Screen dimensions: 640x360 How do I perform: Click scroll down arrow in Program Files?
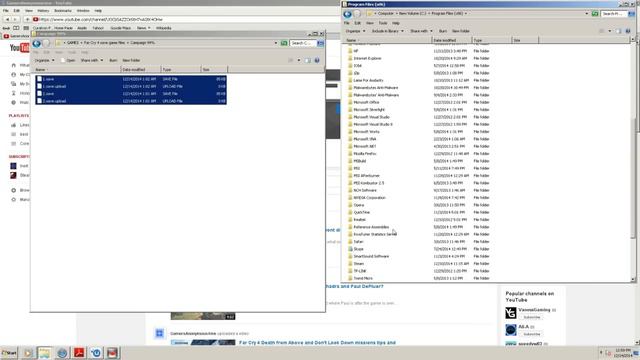[633, 280]
